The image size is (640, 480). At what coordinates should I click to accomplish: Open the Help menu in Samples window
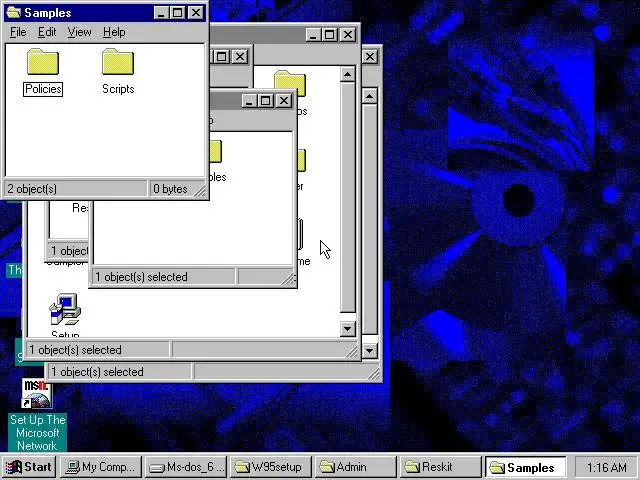pos(114,32)
